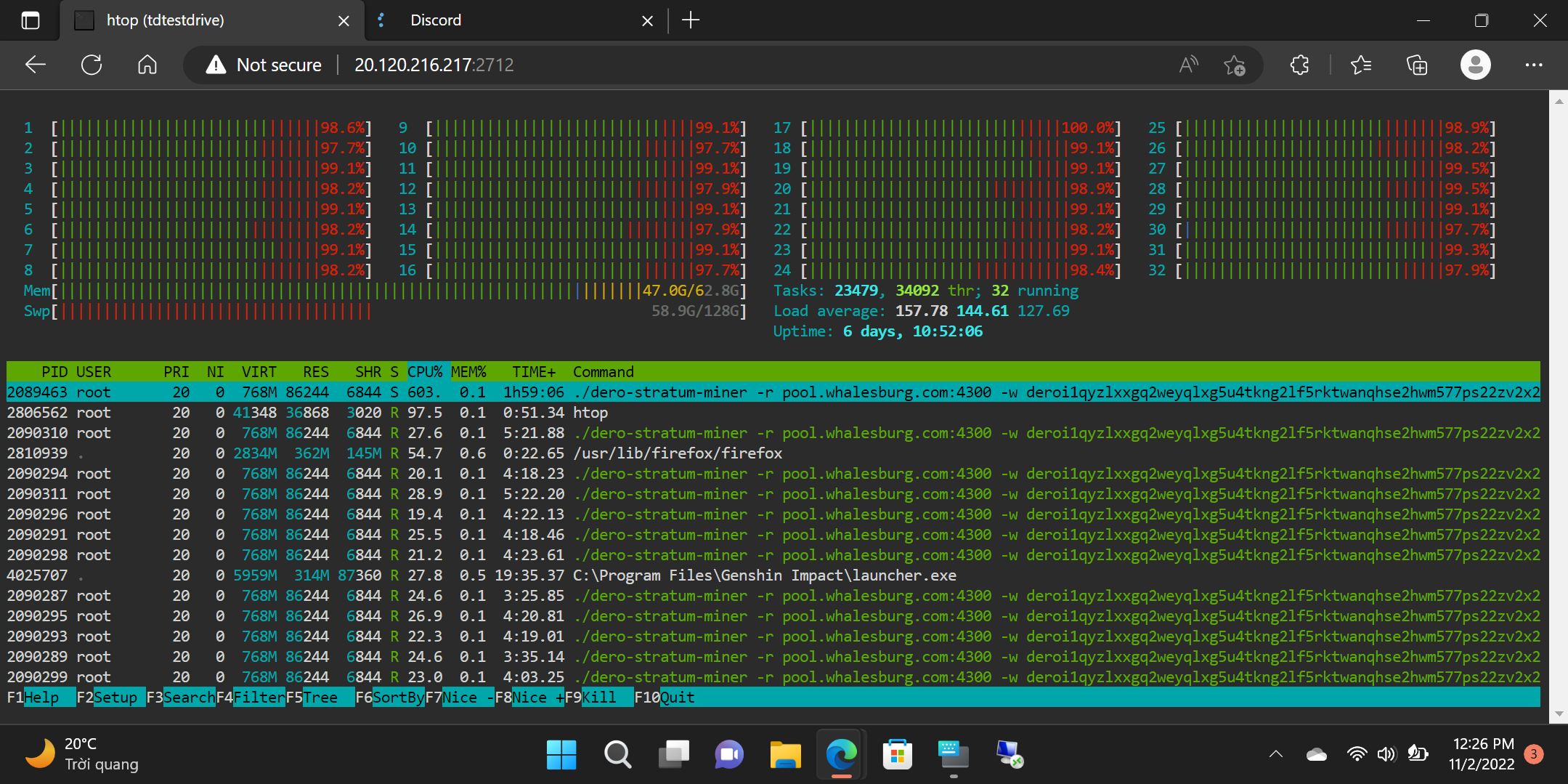1568x784 pixels.
Task: Mute system volume via the speaker icon
Action: coord(1386,754)
